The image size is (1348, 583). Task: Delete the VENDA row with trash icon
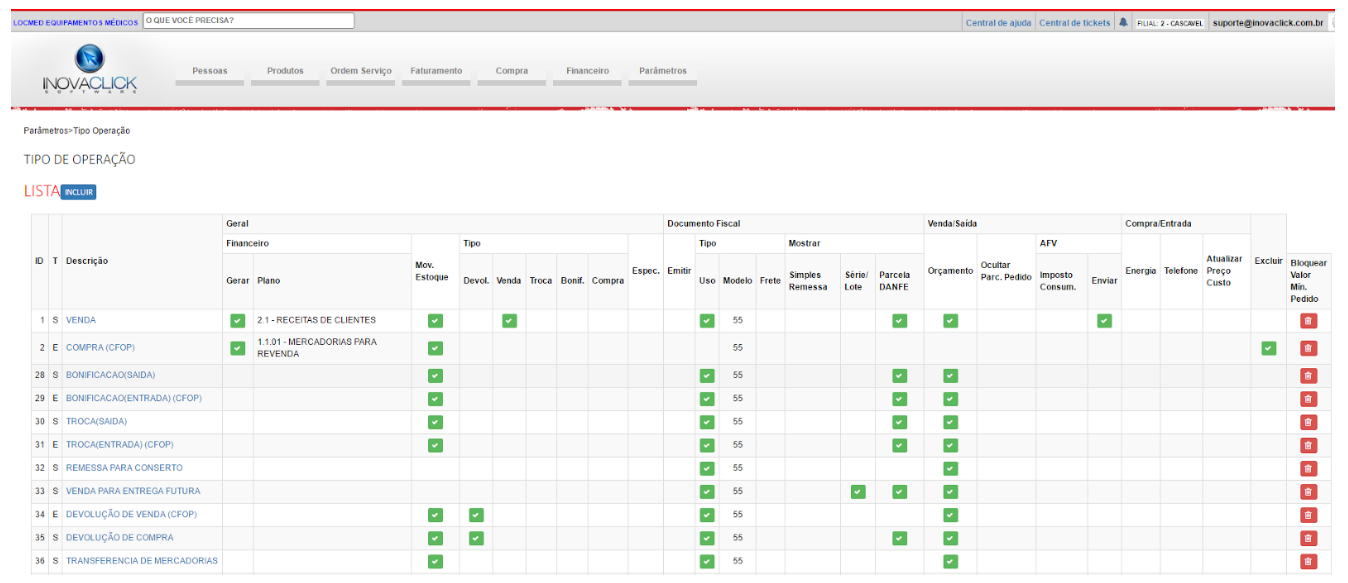(1308, 321)
